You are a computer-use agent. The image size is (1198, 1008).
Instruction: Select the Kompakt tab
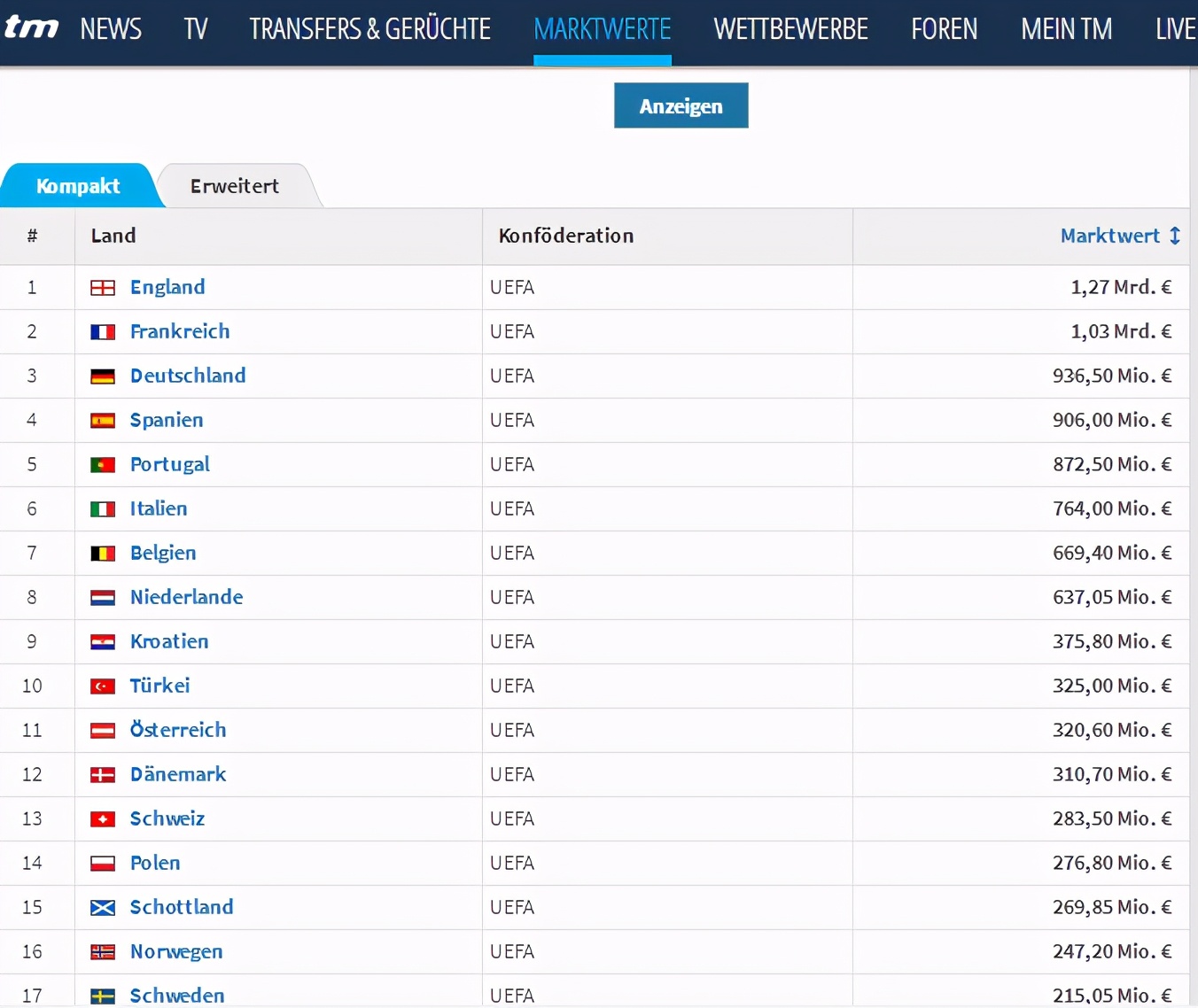(78, 186)
